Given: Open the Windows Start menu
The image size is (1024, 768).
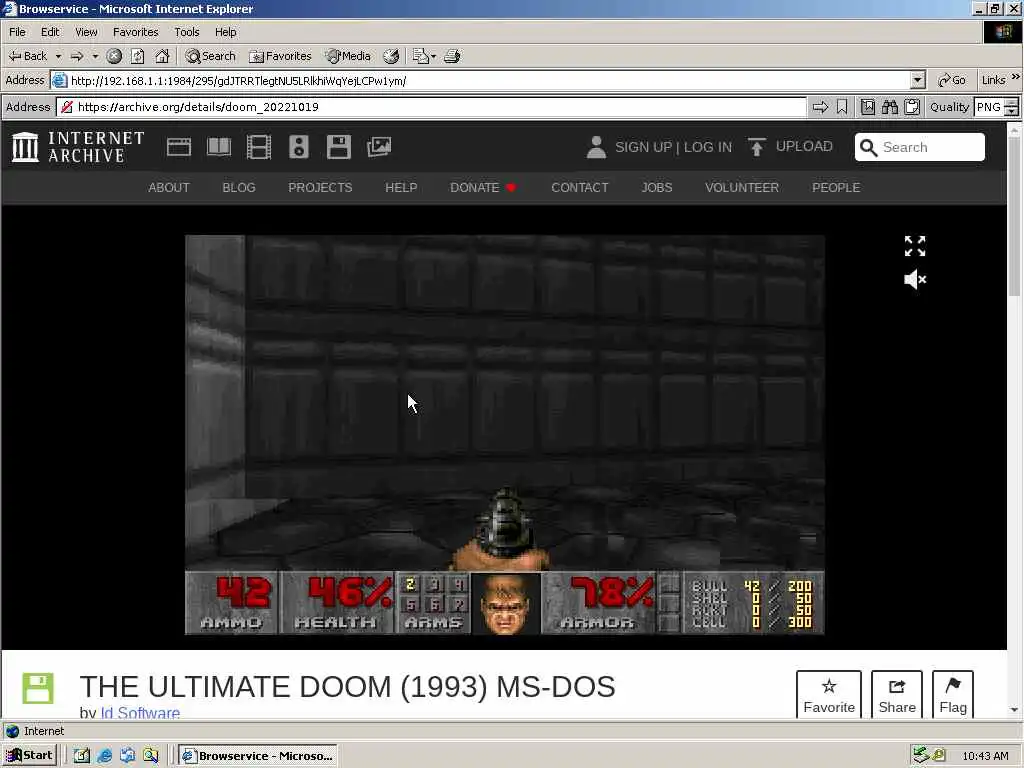Looking at the screenshot, I should 29,756.
